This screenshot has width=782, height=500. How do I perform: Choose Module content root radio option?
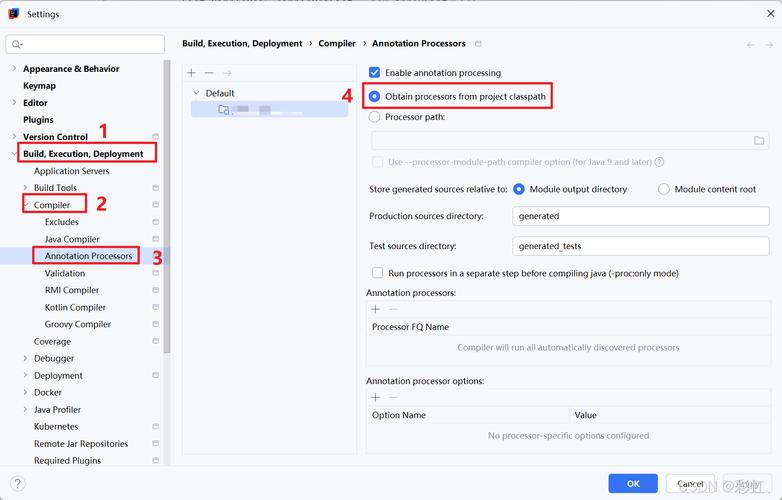(x=664, y=189)
